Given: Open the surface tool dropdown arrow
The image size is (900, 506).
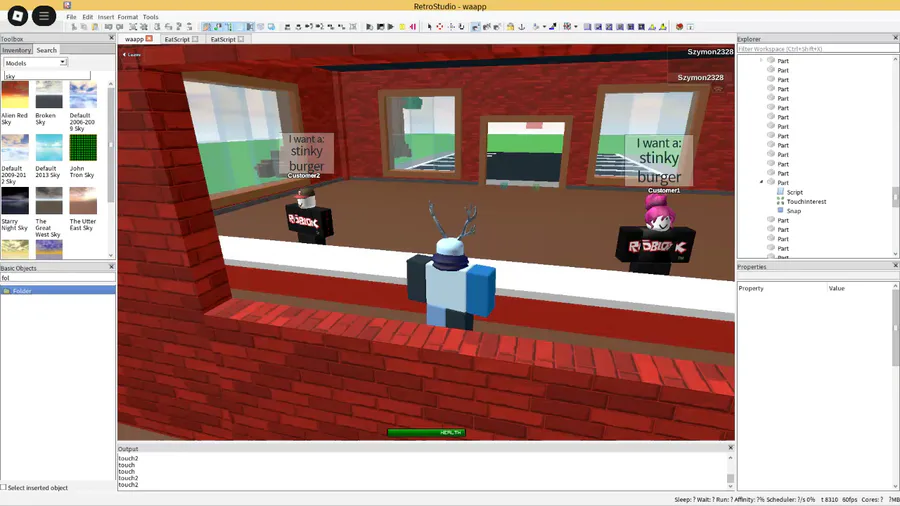Looking at the screenshot, I should (576, 27).
